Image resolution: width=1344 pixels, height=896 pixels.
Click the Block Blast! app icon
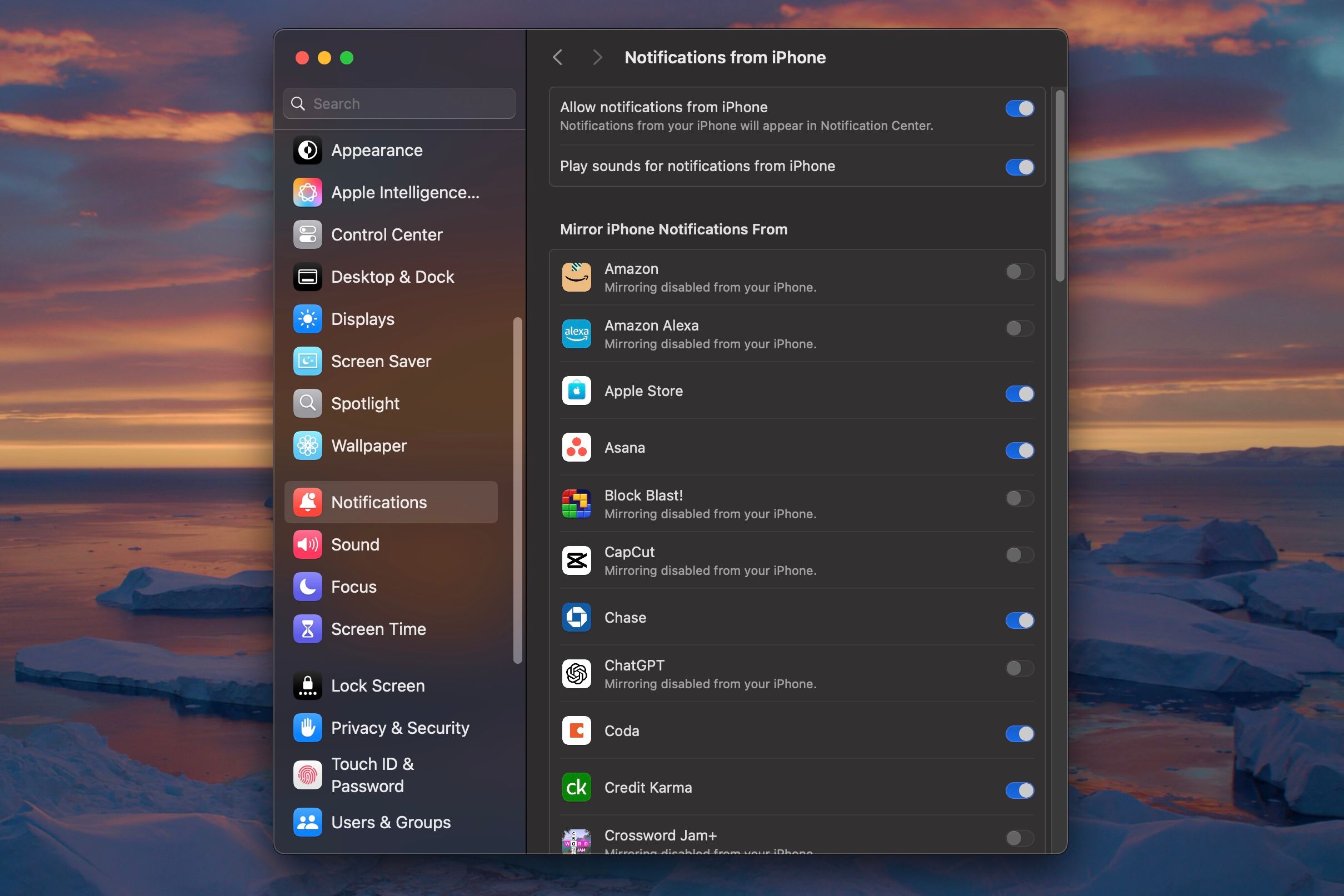tap(577, 504)
